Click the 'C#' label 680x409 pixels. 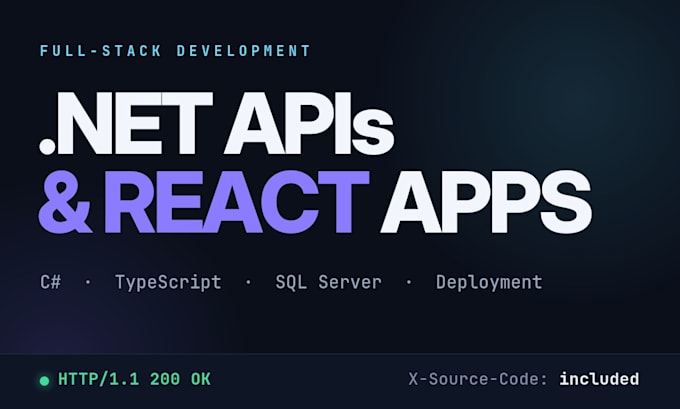click(51, 282)
